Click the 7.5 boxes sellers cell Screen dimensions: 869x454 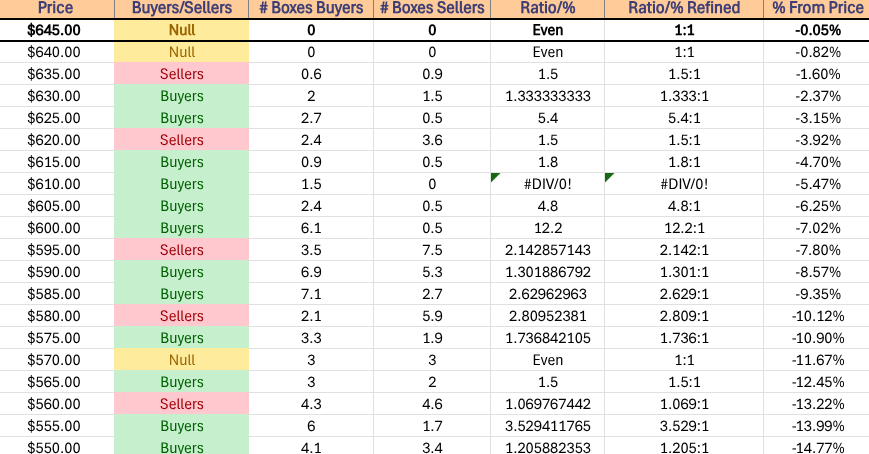(x=432, y=250)
